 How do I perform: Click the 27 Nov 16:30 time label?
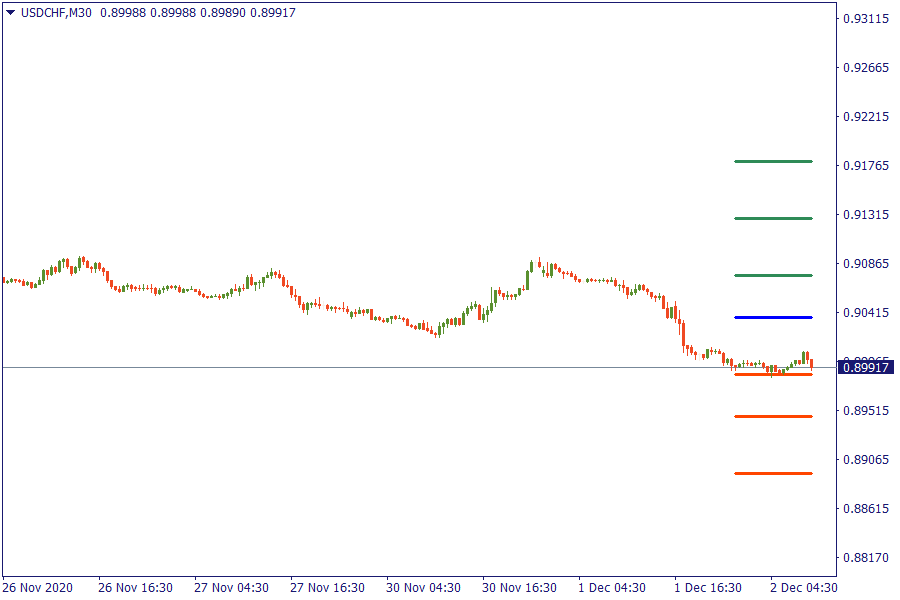[328, 587]
